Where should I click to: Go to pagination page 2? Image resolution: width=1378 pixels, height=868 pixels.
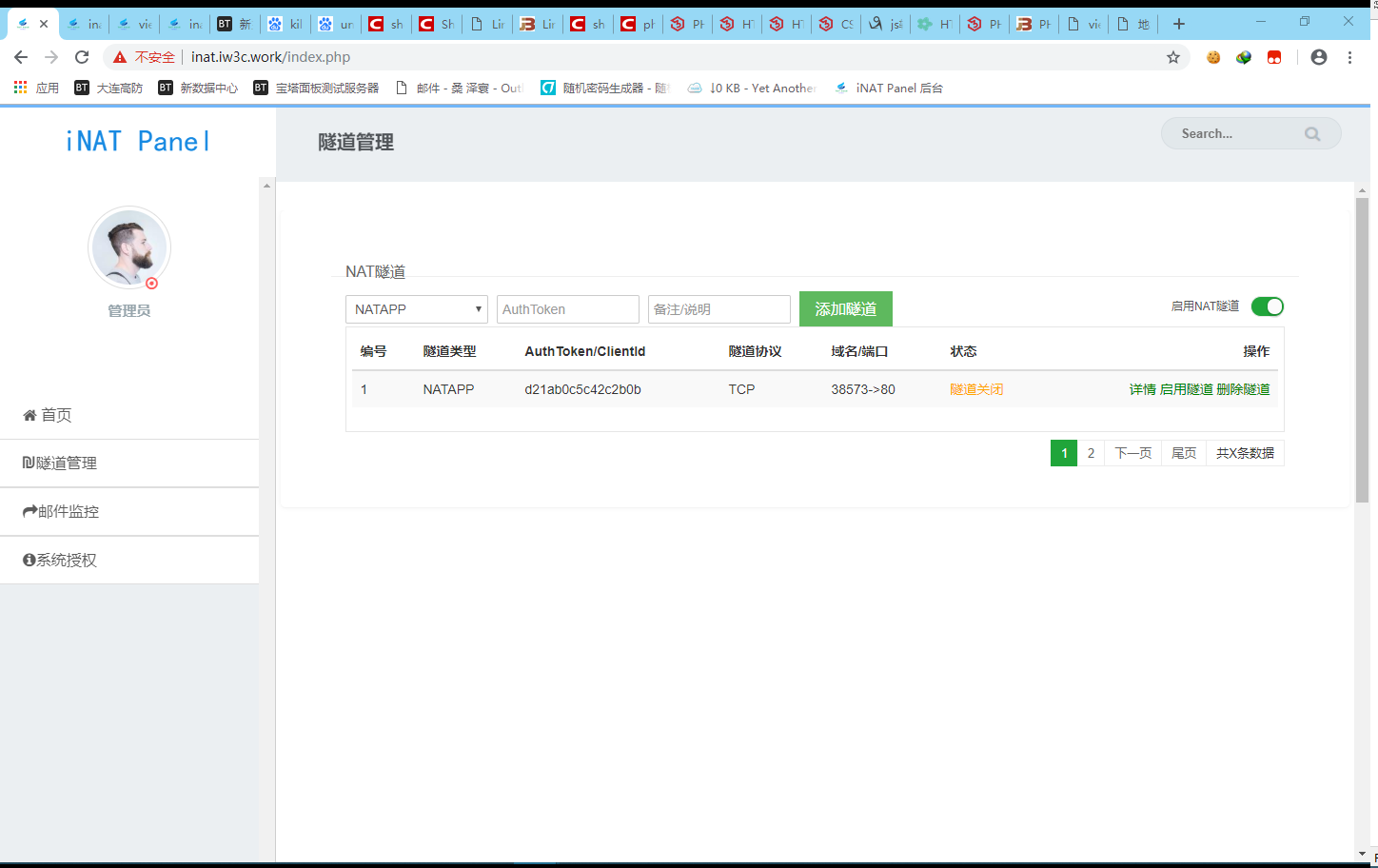1091,453
